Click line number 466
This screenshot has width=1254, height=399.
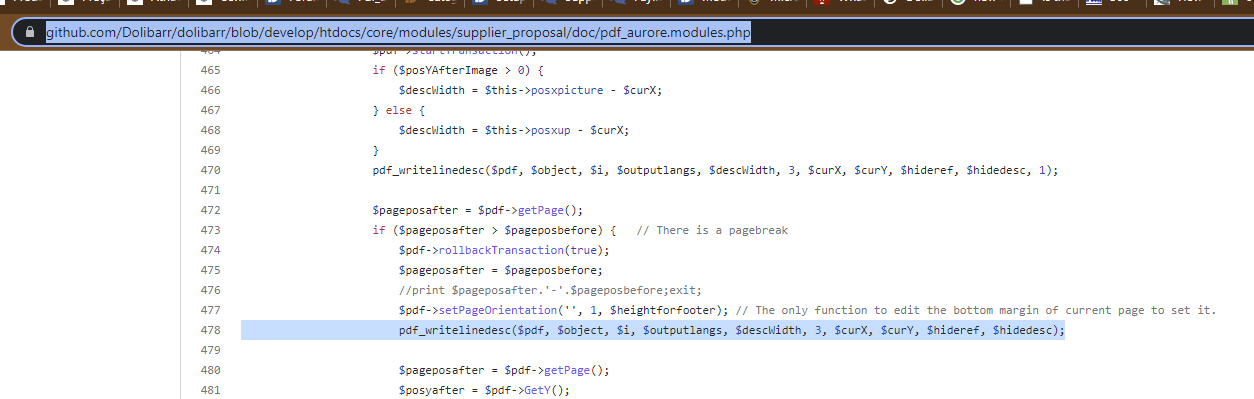pos(210,90)
